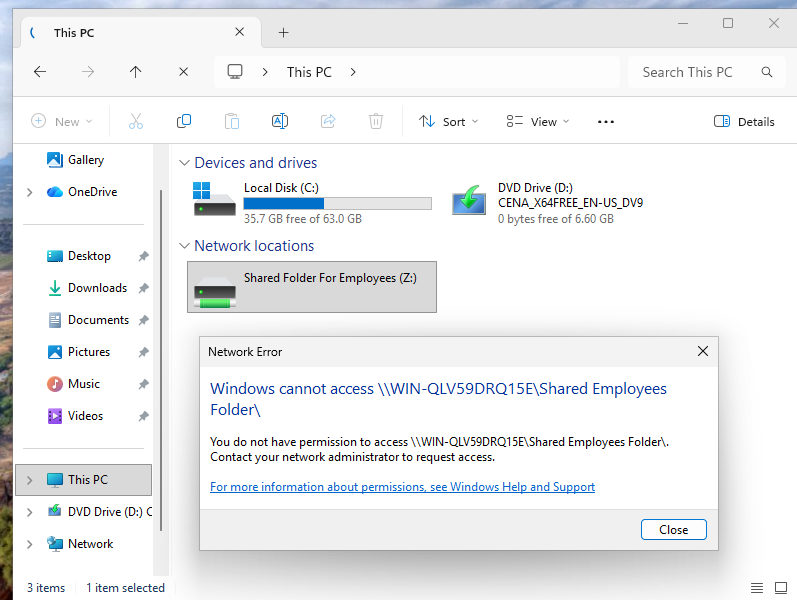Open the Sort dropdown menu

pos(448,121)
